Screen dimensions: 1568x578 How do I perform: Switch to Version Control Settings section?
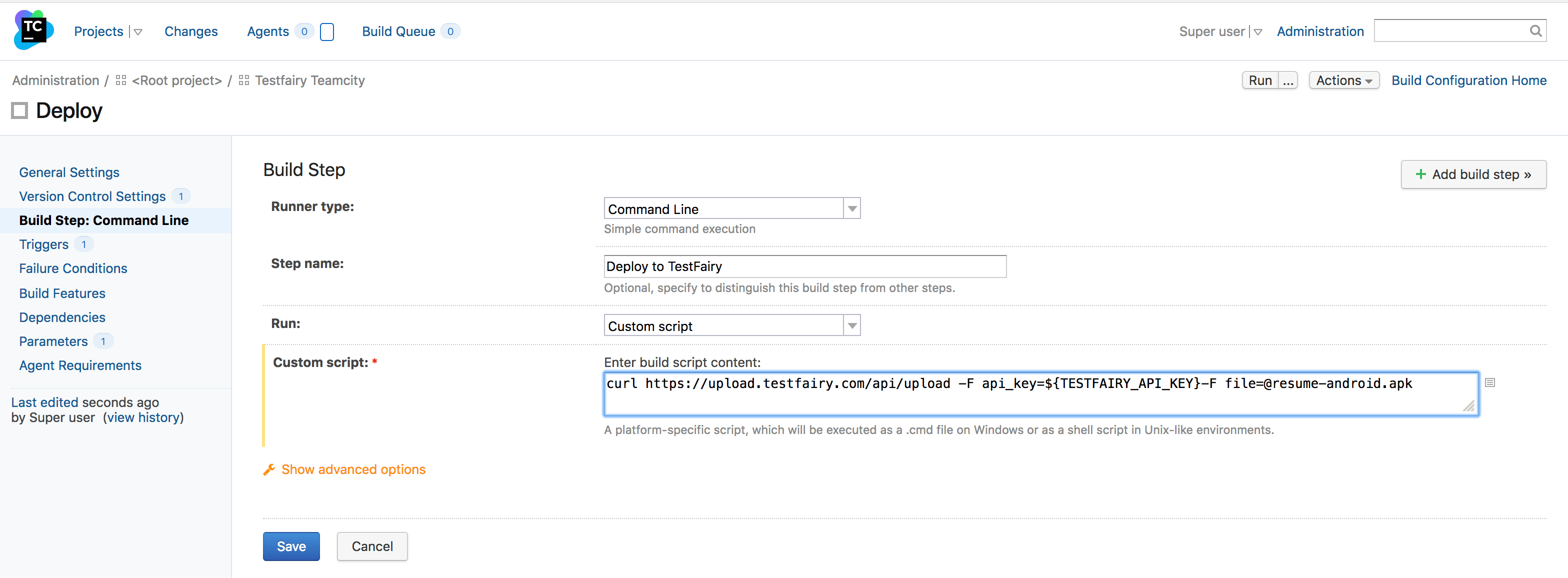tap(92, 196)
